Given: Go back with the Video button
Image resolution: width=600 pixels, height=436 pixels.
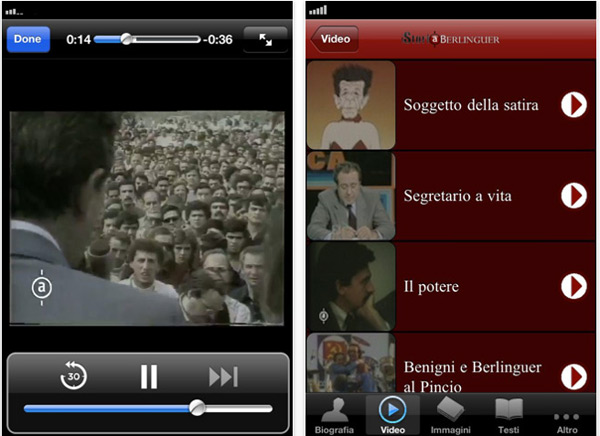Looking at the screenshot, I should point(334,39).
